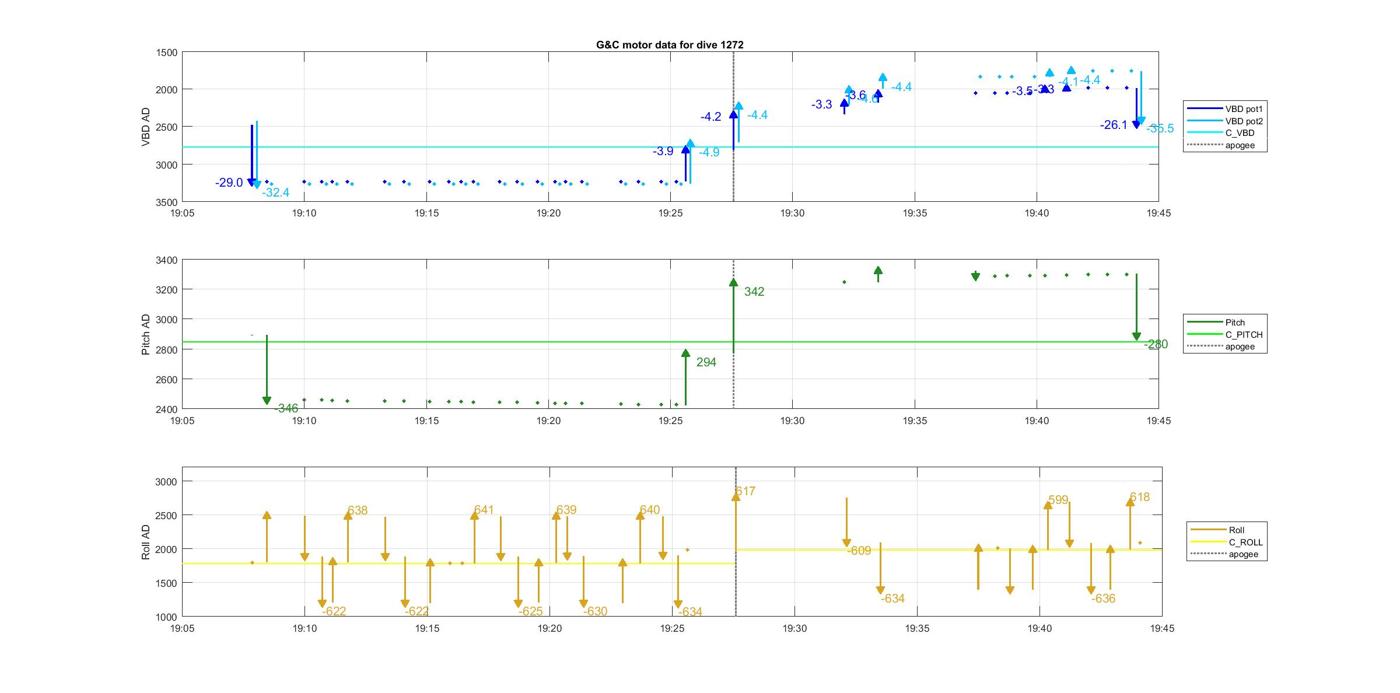The image size is (1400, 693).
Task: Click the '-35.5' VBD data label
Action: pyautogui.click(x=1160, y=129)
